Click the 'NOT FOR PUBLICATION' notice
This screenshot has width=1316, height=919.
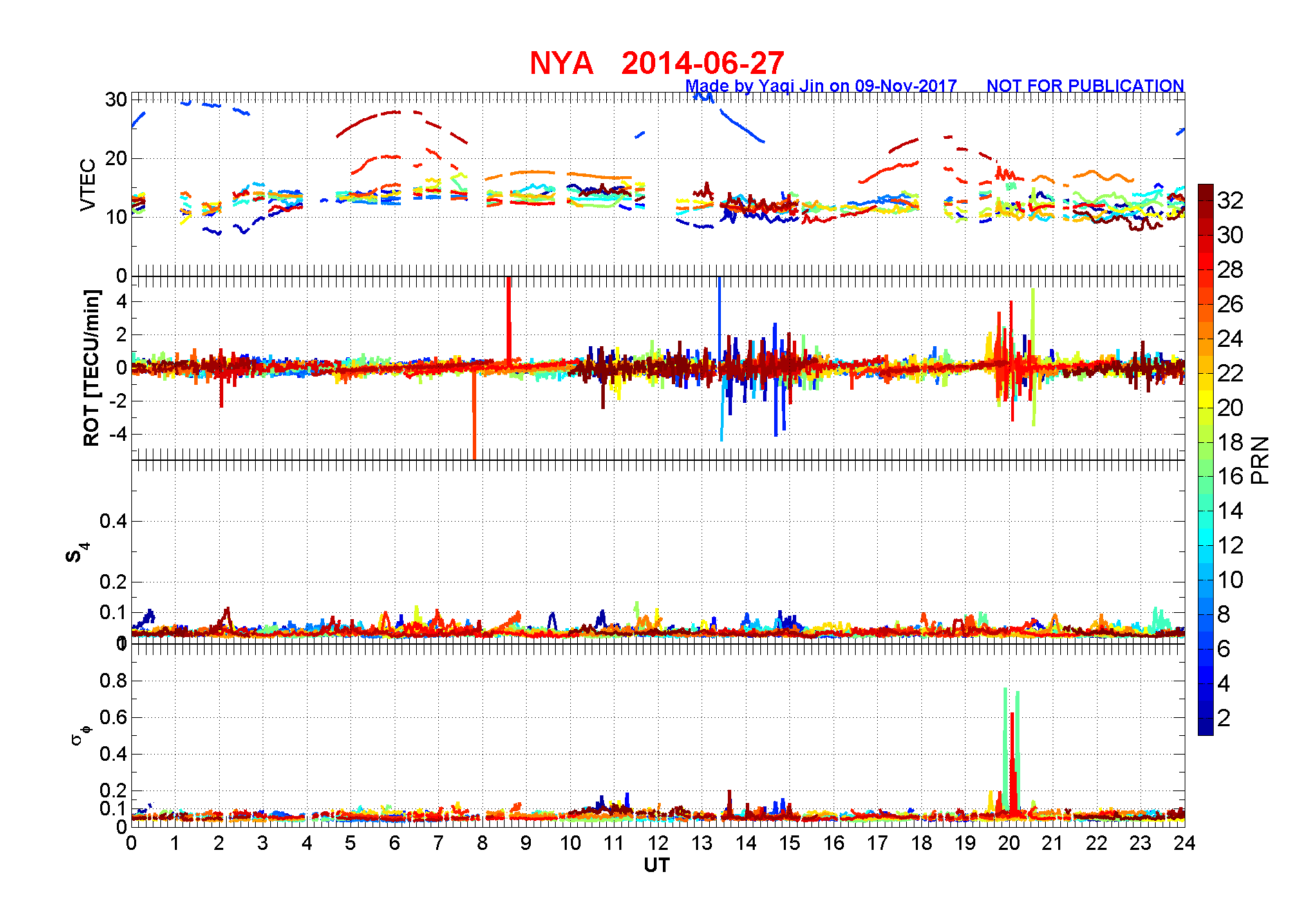[1085, 86]
